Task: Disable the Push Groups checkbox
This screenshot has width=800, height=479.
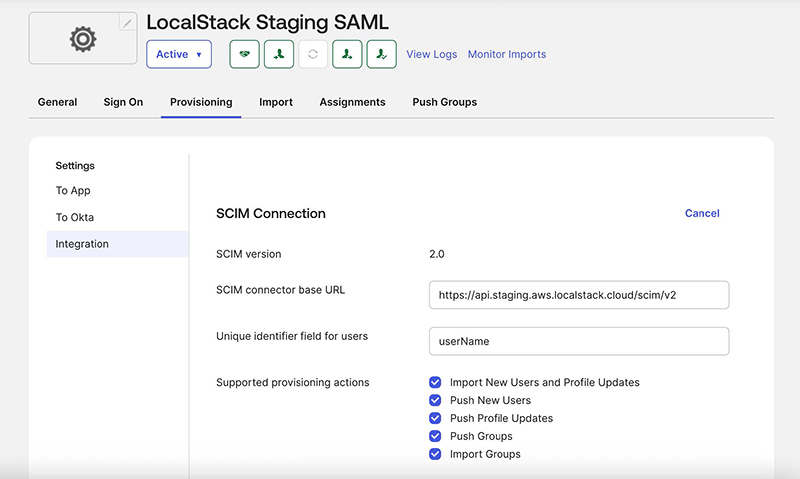Action: tap(435, 436)
